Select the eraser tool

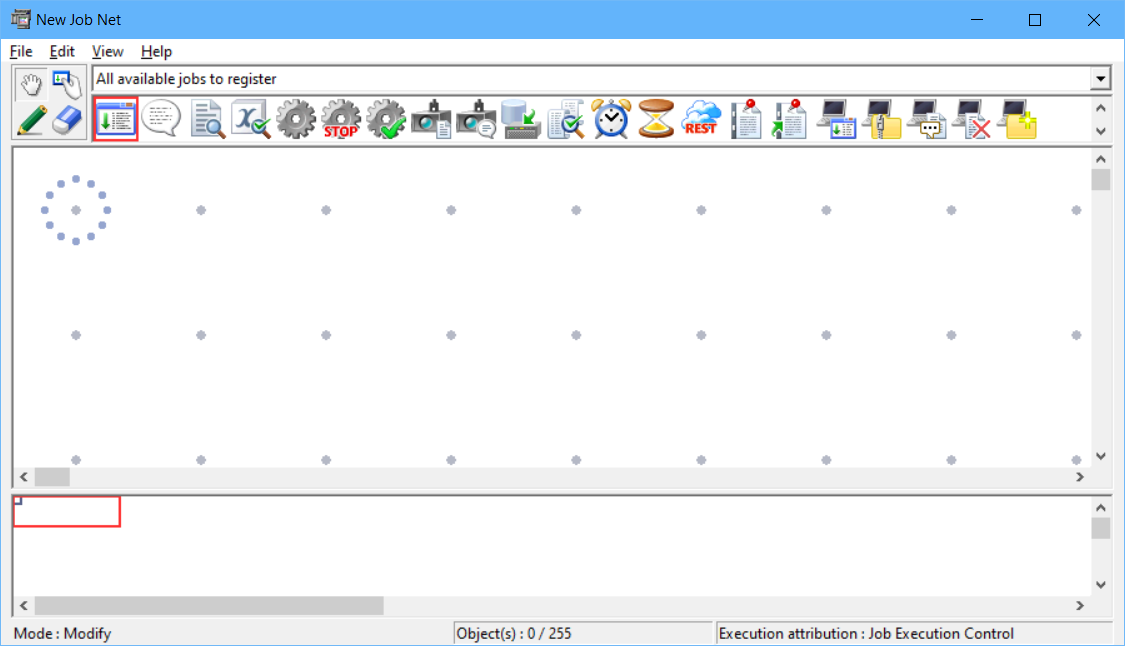point(67,120)
